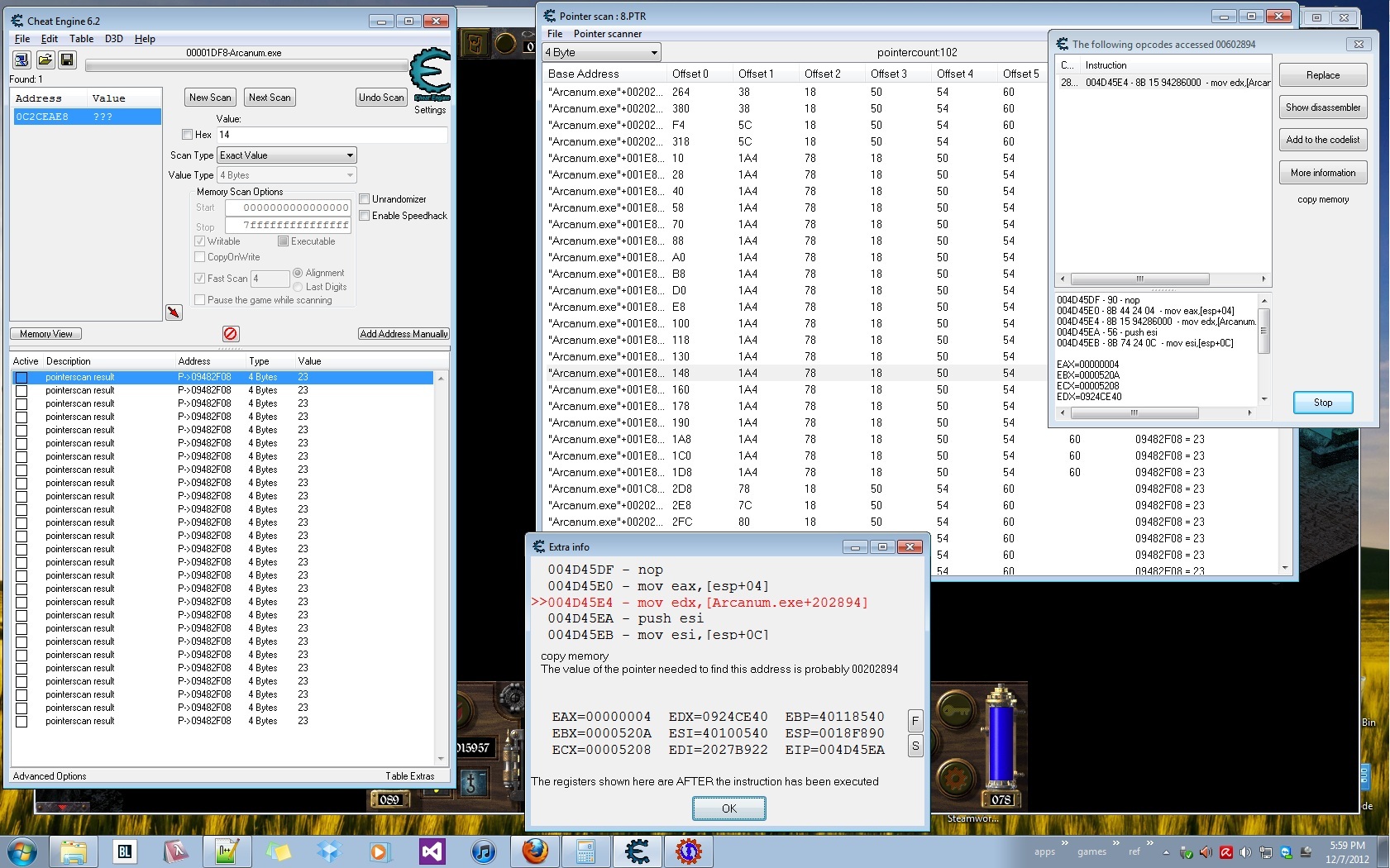Click the Show disassembler button
The height and width of the screenshot is (868, 1390).
pos(1323,107)
